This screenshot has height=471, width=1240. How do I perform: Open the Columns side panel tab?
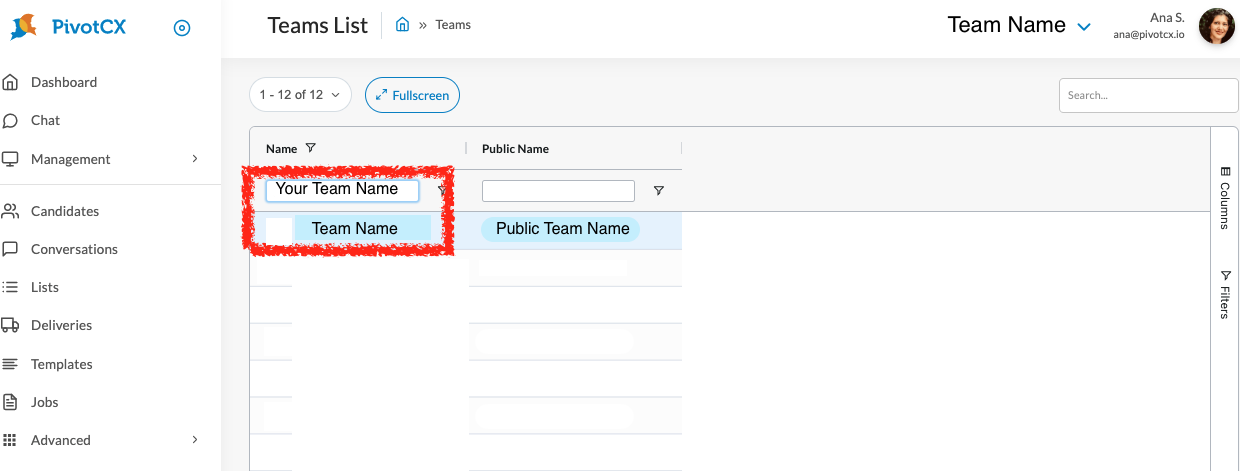[x=1225, y=198]
